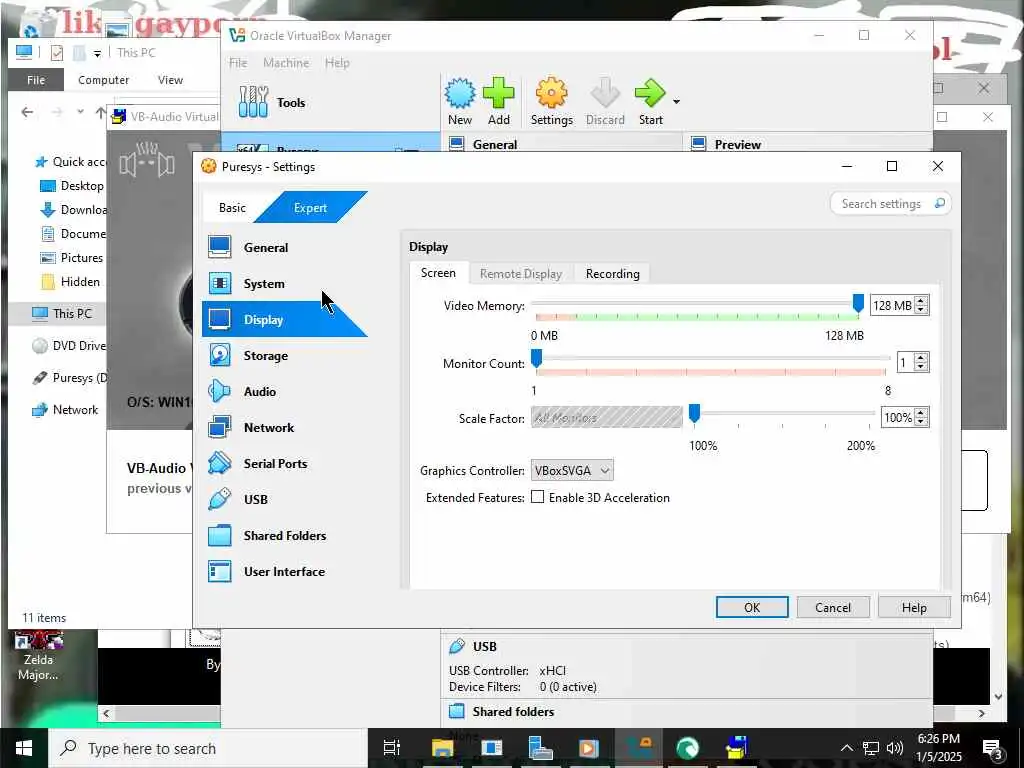Viewport: 1024px width, 768px height.
Task: Open Graphics Controller dropdown
Action: point(571,470)
